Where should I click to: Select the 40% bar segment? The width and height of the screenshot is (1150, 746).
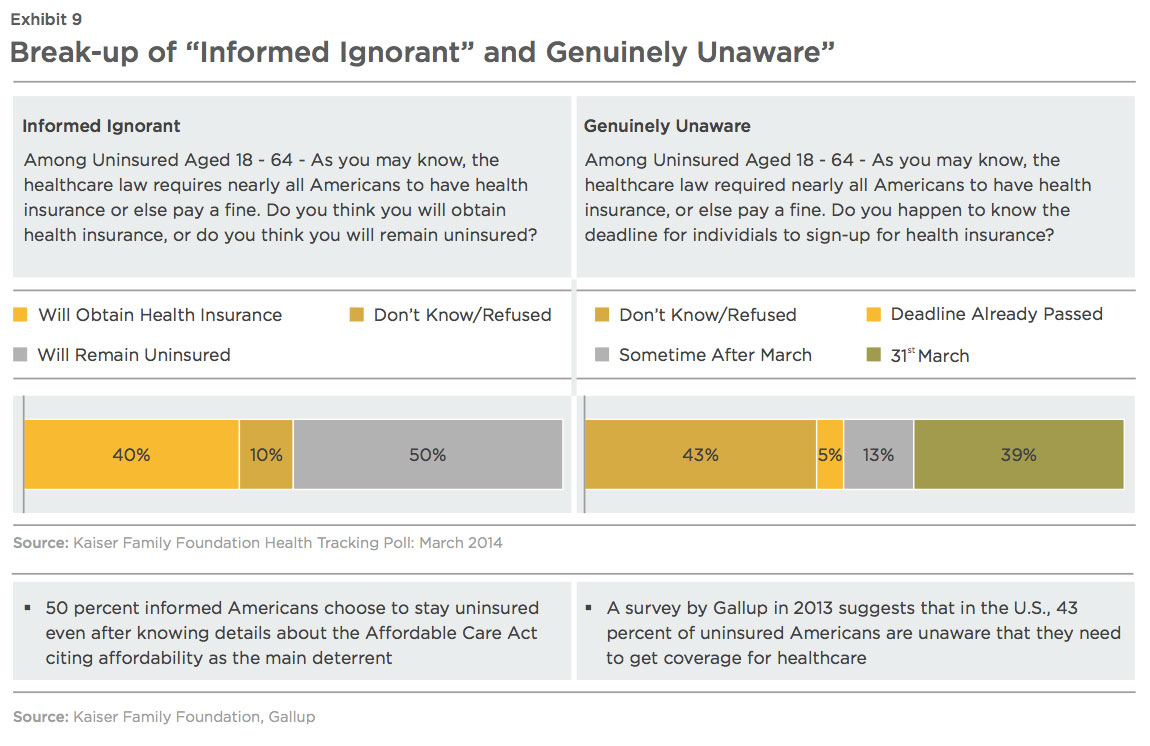point(132,454)
